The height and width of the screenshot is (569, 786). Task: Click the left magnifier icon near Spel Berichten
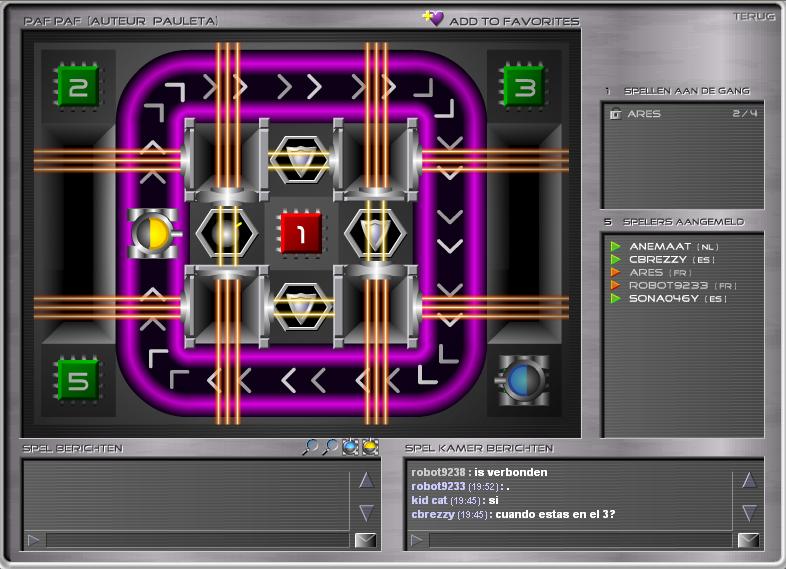[310, 447]
